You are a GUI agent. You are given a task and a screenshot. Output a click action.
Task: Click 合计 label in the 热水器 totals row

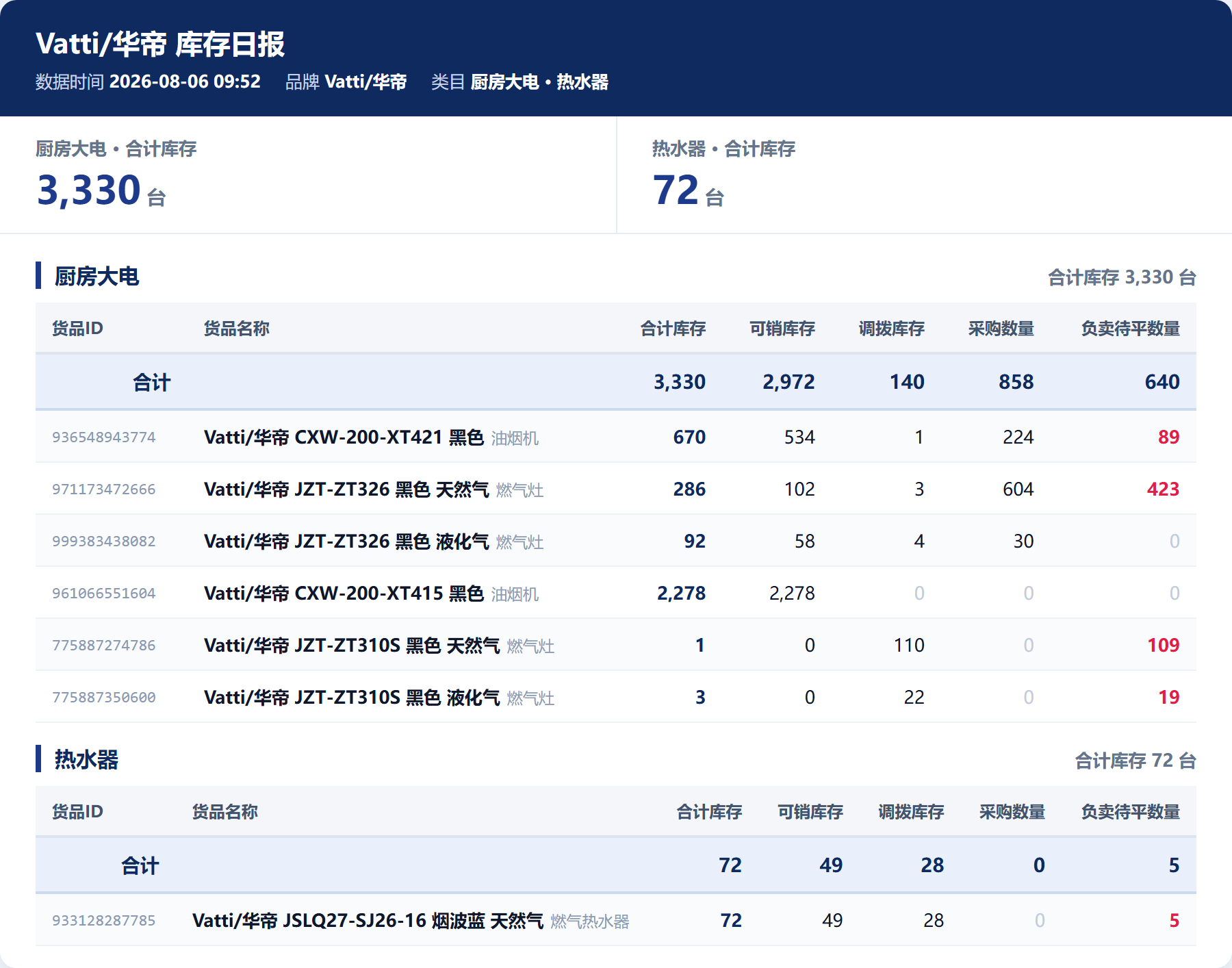pyautogui.click(x=140, y=865)
